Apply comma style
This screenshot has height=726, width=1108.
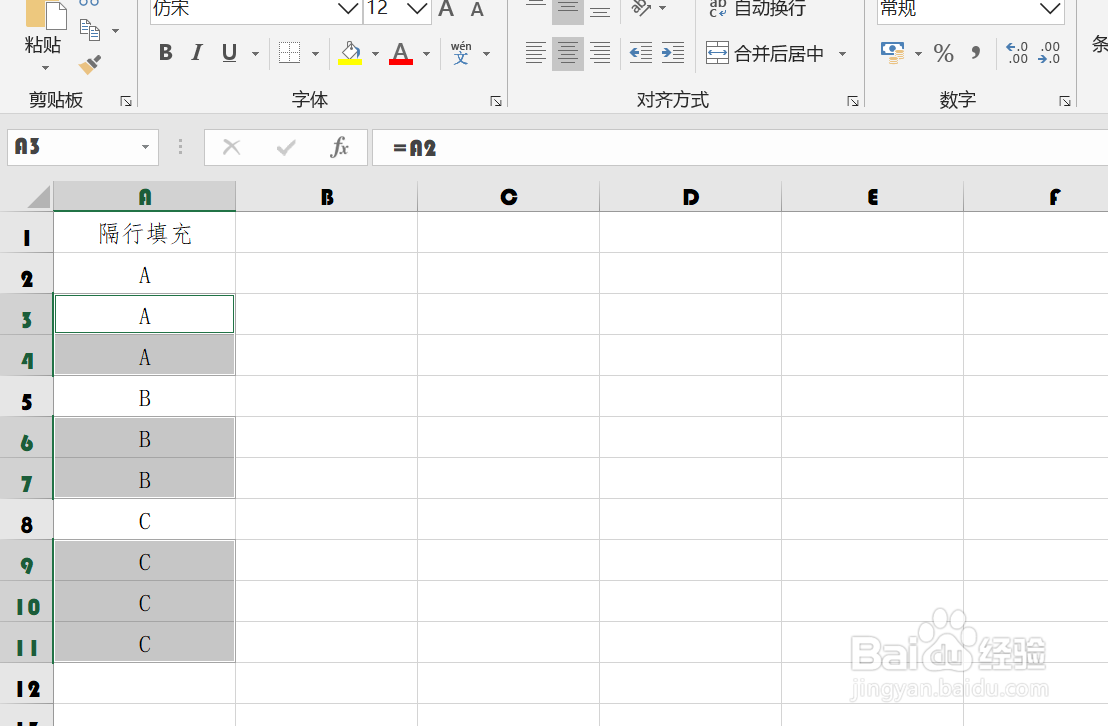[976, 53]
